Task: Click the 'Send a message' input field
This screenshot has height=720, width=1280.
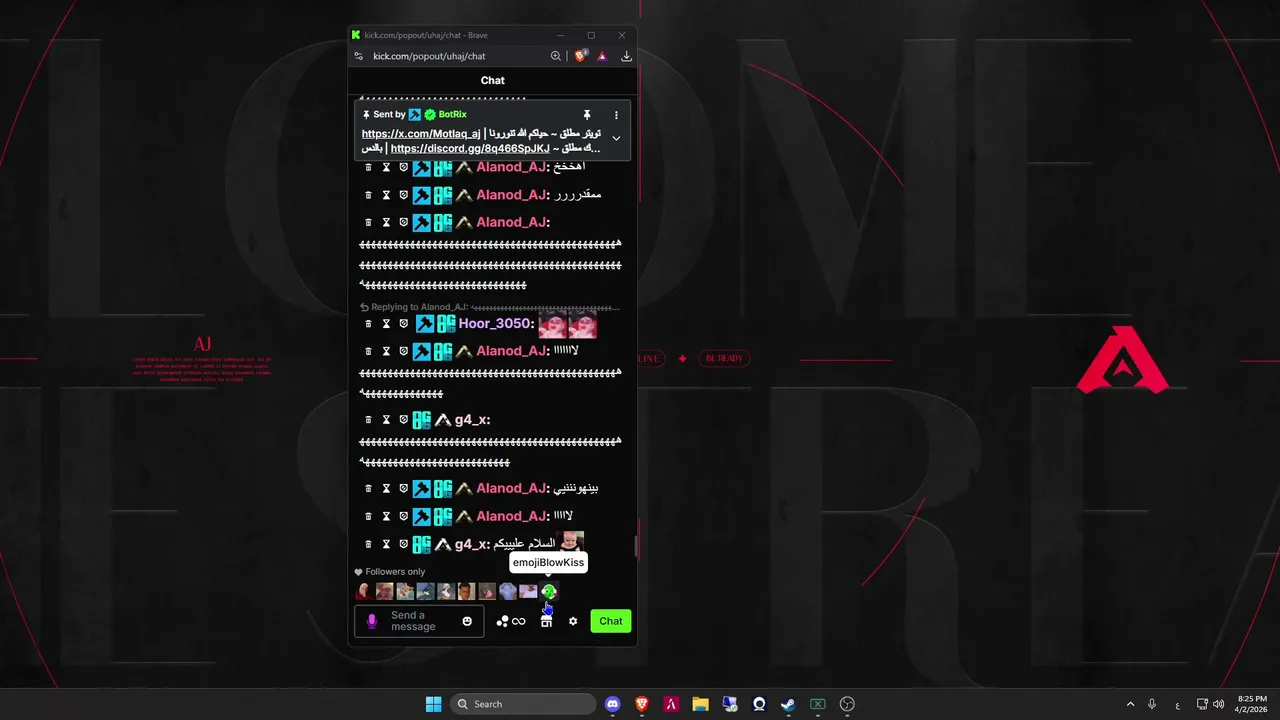Action: [419, 621]
